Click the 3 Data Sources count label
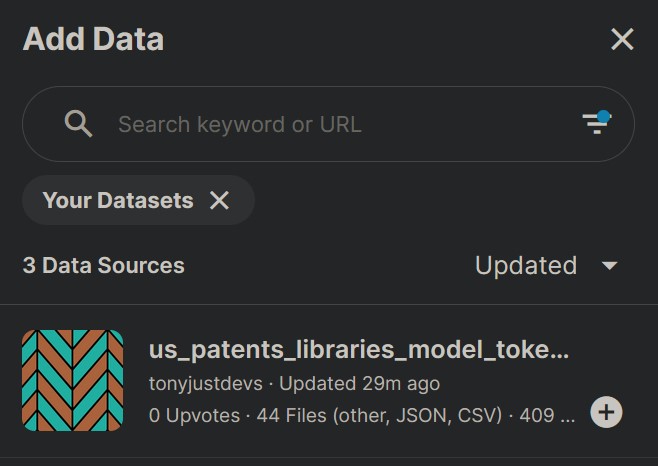Screen dimensions: 658x466 pyautogui.click(x=104, y=265)
